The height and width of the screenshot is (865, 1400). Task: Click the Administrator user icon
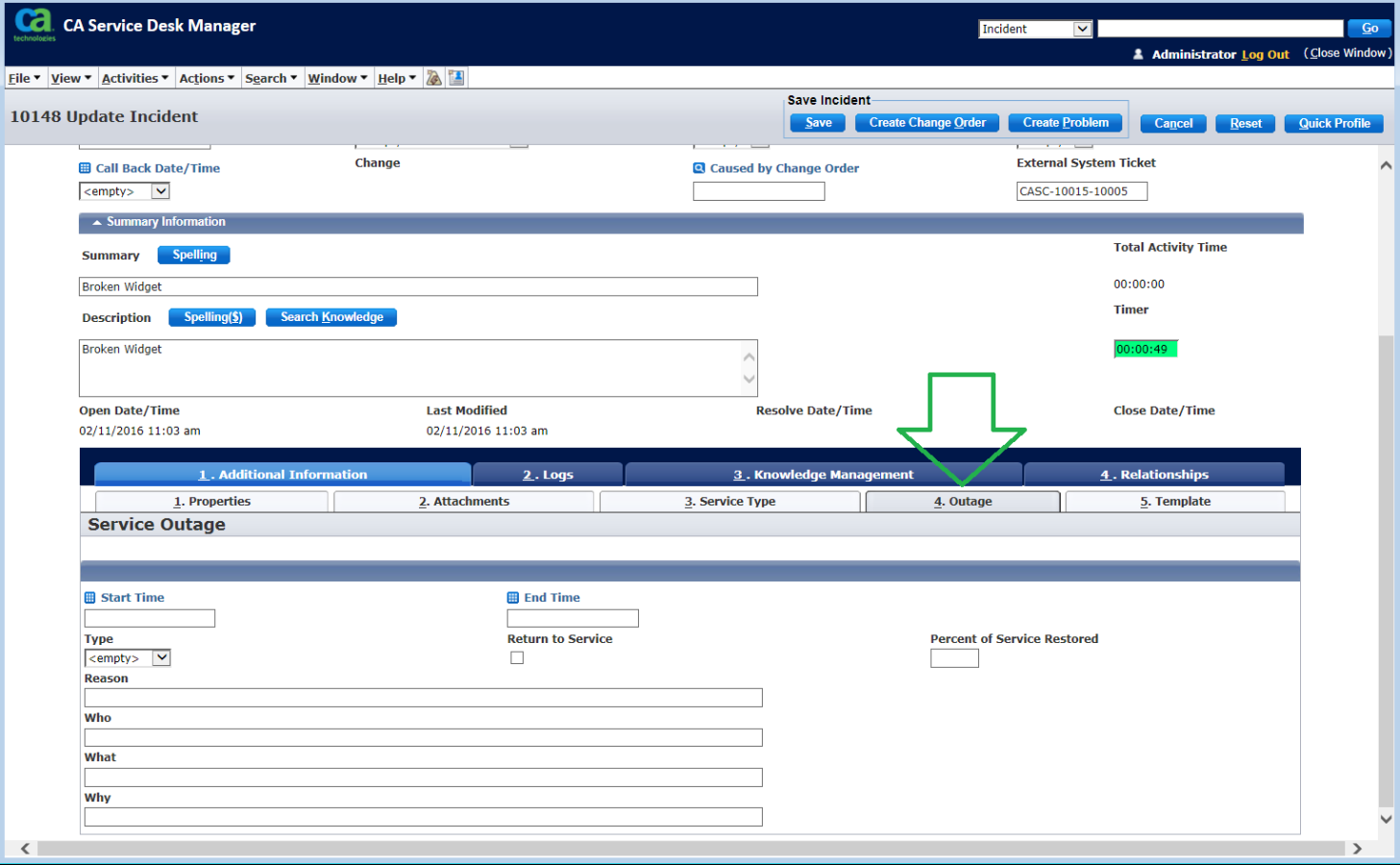point(1139,54)
